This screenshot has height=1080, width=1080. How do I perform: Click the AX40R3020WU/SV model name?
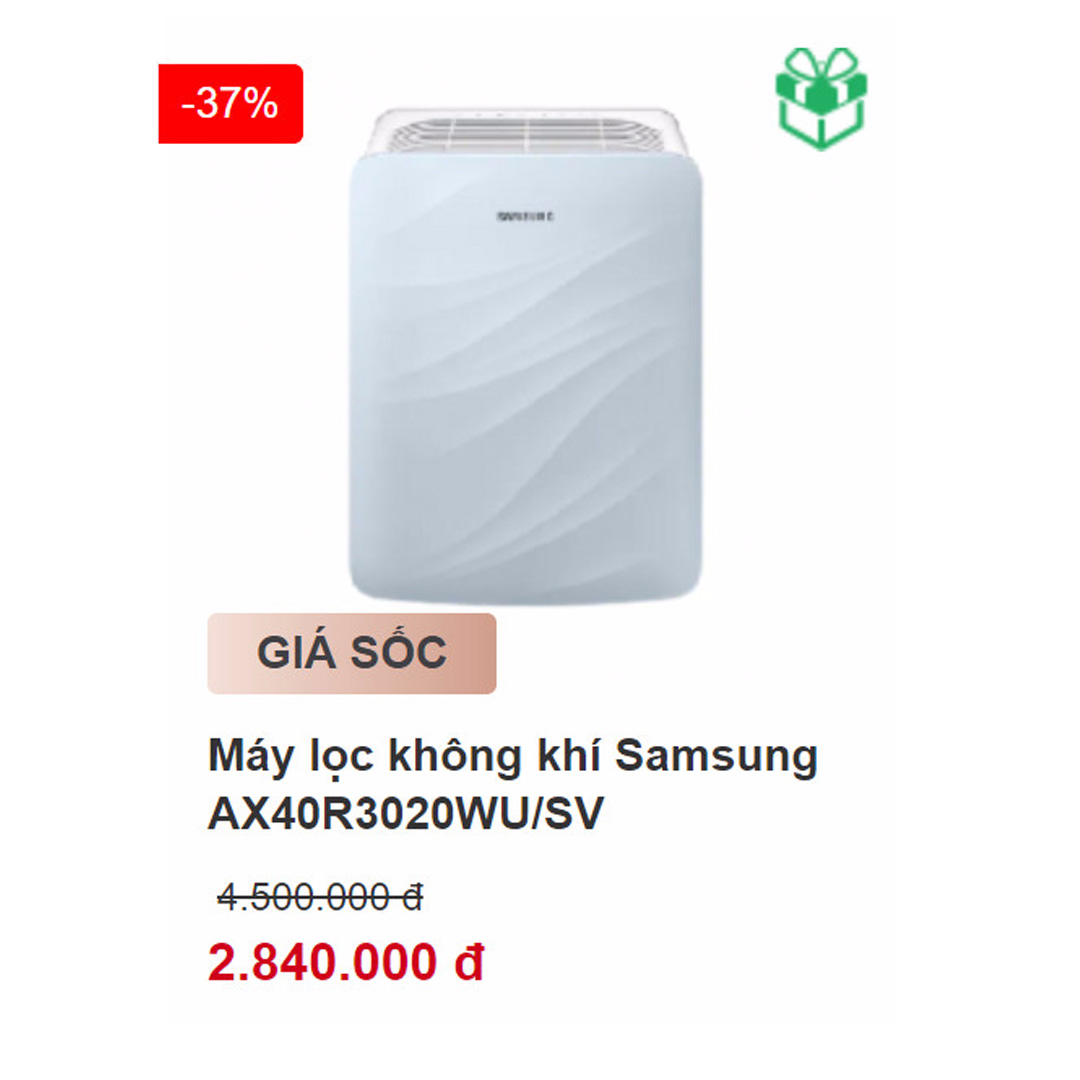406,813
